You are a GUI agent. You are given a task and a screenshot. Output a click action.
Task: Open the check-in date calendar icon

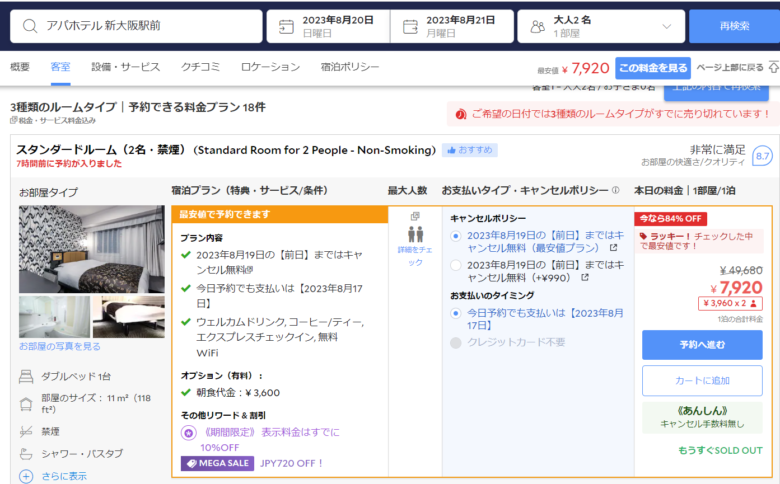(x=286, y=27)
